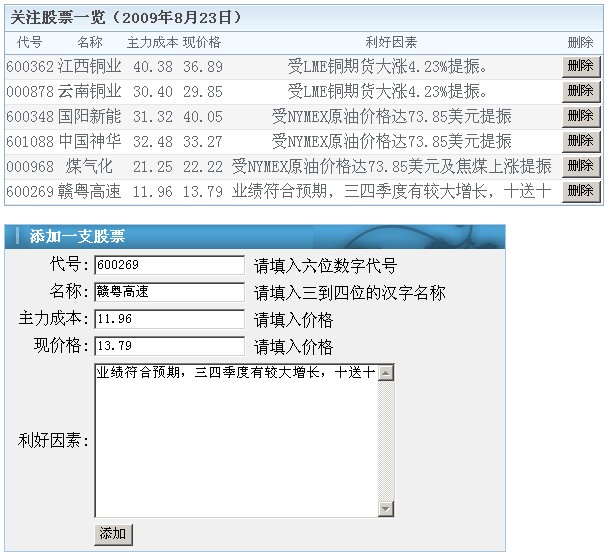
Task: Click the 代号 column header
Action: [x=30, y=42]
